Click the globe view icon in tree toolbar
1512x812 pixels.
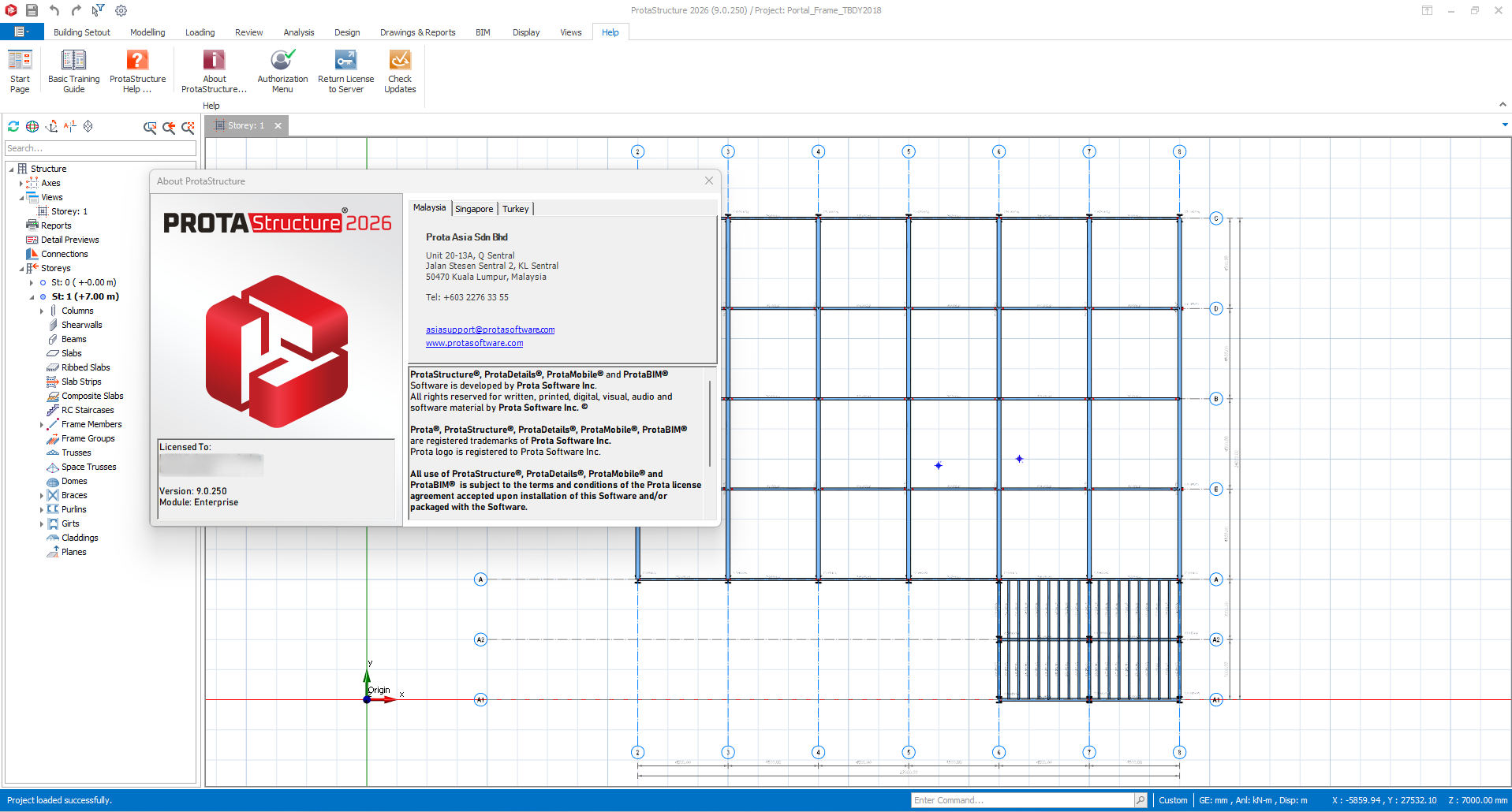[x=32, y=126]
